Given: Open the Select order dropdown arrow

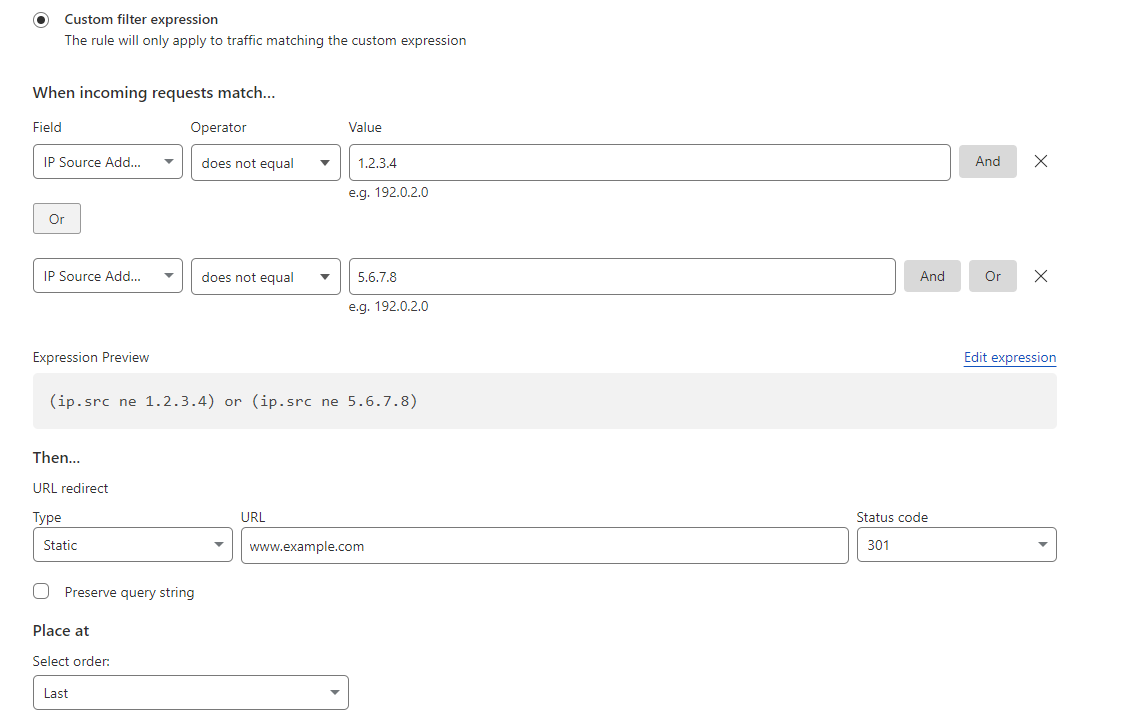Looking at the screenshot, I should [x=334, y=692].
